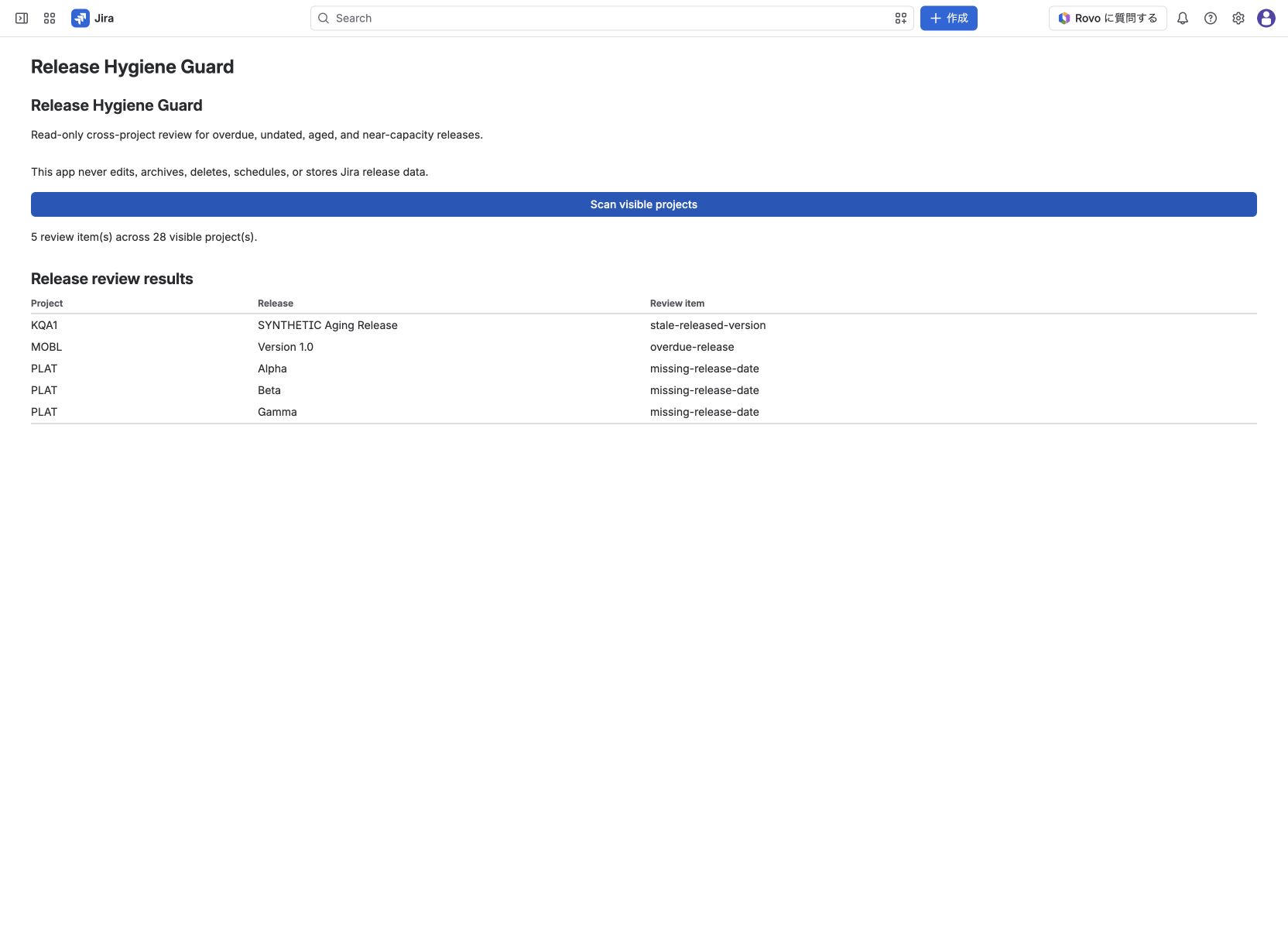Click the Beta release cell
Viewport: 1288px width, 950px height.
[x=269, y=390]
